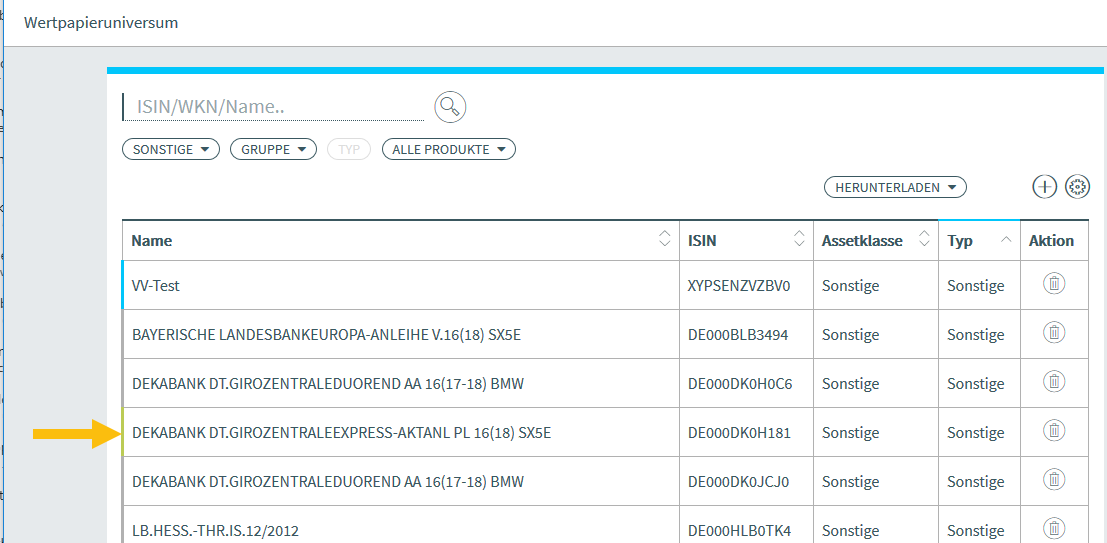The height and width of the screenshot is (543, 1107).
Task: Click trash icon for ISIN DE000DK0JCJ0
Action: [1053, 480]
